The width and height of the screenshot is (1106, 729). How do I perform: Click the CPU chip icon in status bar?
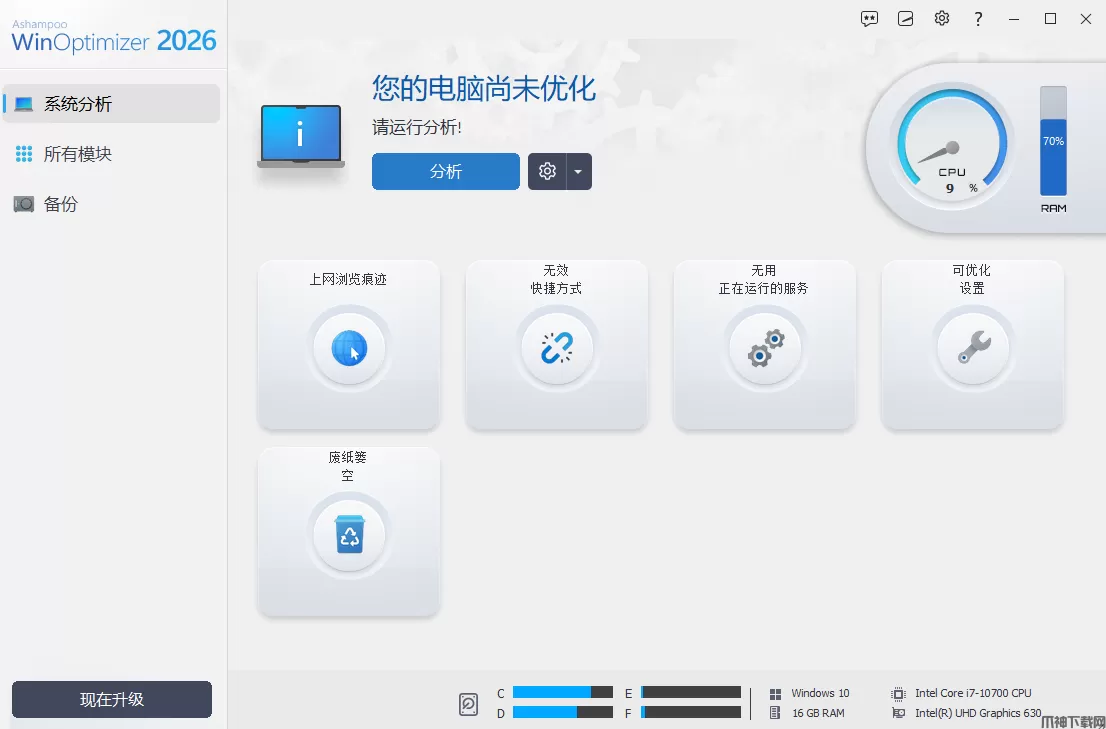tap(898, 694)
